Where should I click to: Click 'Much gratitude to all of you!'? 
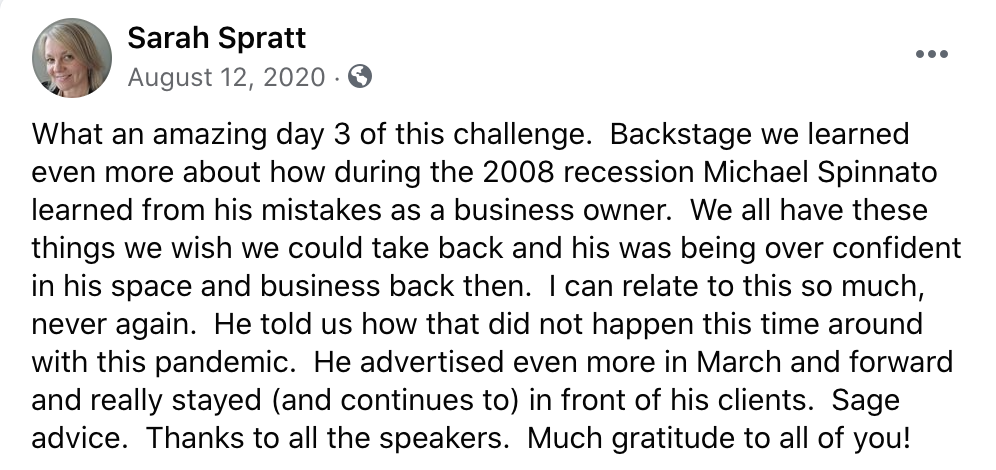tap(719, 439)
